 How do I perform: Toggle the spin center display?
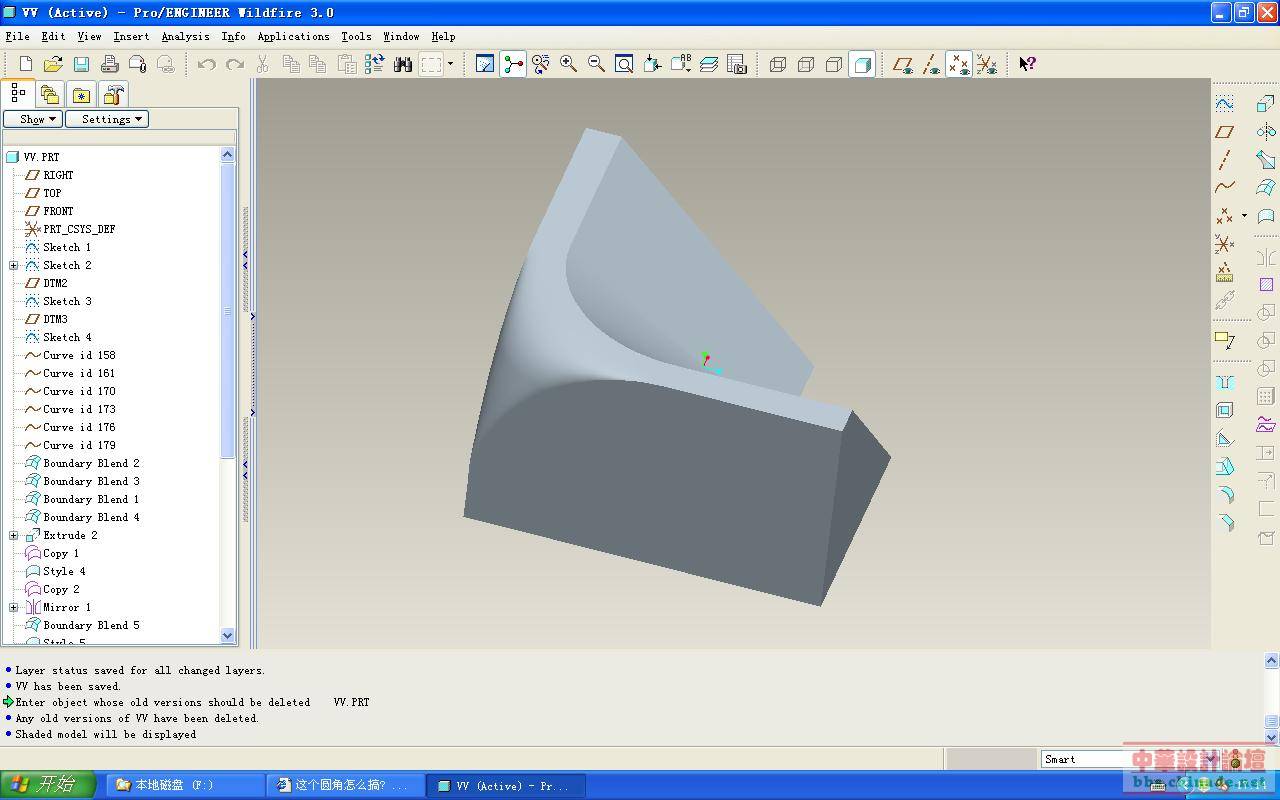click(513, 64)
